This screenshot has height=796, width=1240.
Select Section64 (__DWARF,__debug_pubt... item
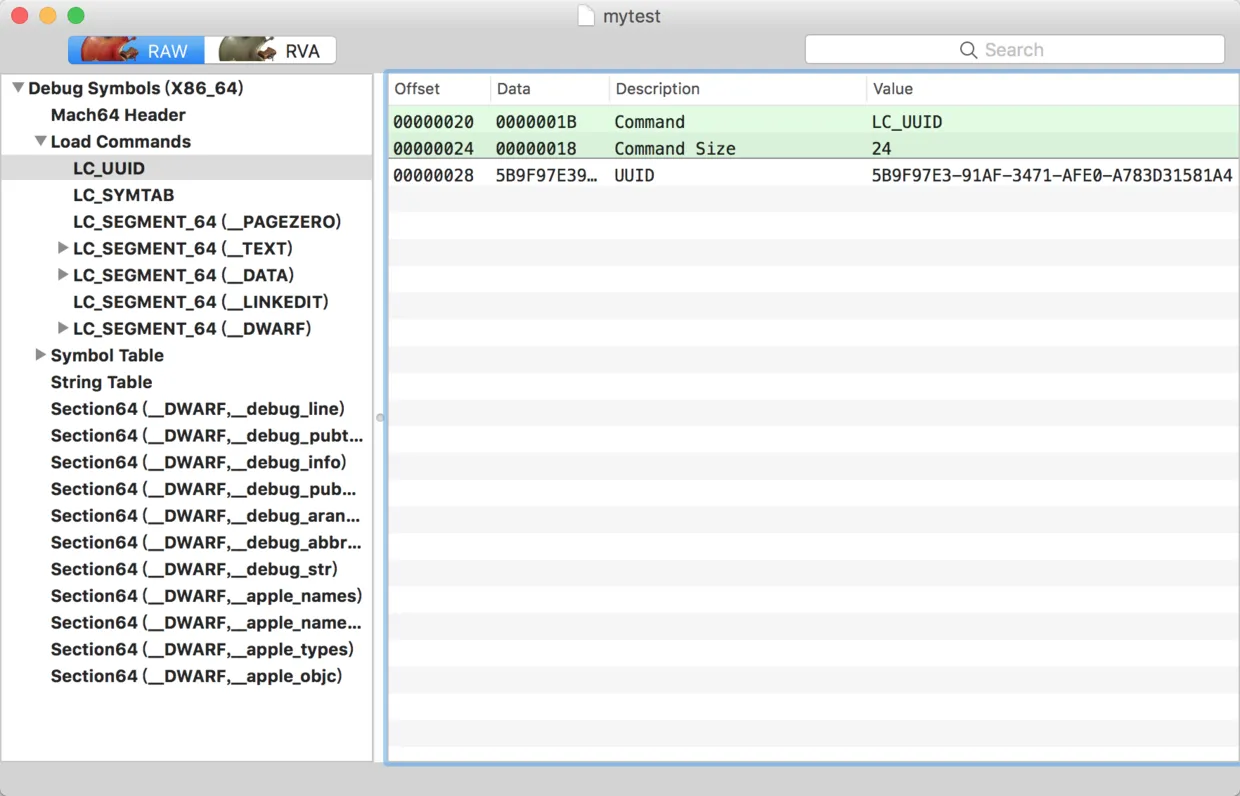(x=207, y=435)
